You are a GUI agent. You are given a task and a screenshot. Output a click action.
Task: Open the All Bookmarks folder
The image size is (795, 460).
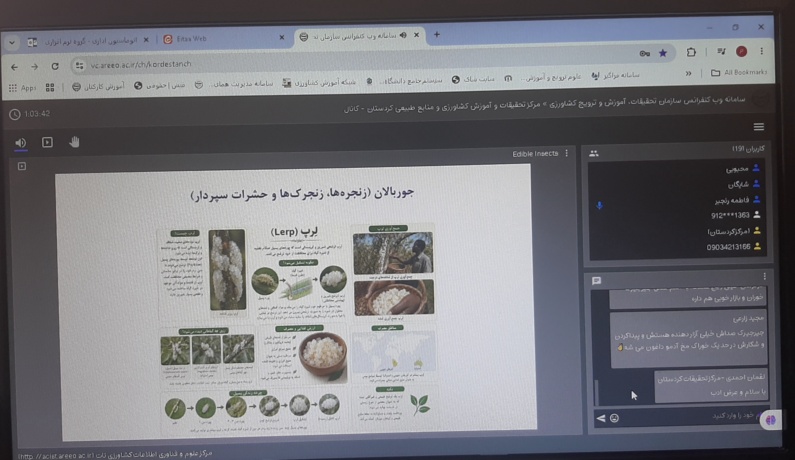click(x=739, y=73)
